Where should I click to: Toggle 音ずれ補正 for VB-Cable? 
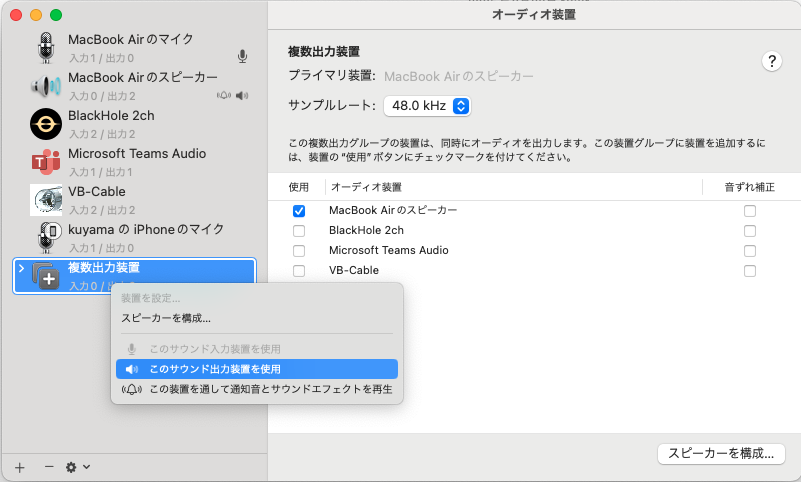click(750, 271)
